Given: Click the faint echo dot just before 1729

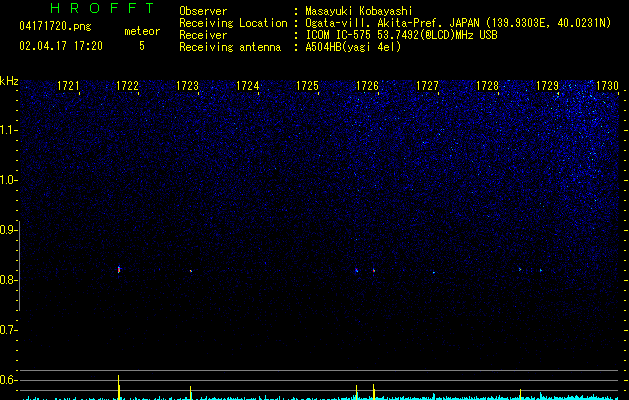Looking at the screenshot, I should [x=540, y=270].
